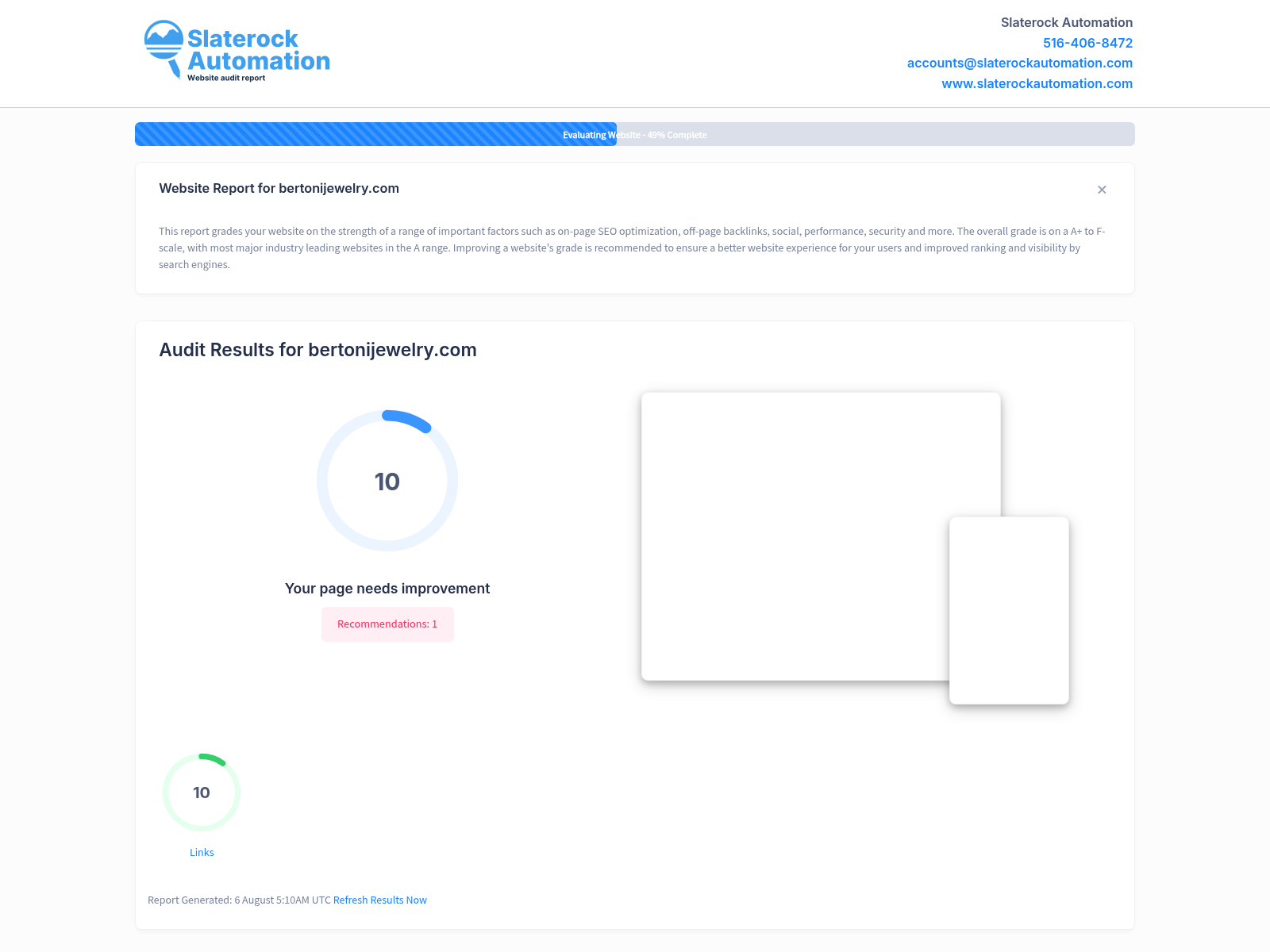Click the overall score gauge showing 10
1270x952 pixels.
(x=387, y=481)
